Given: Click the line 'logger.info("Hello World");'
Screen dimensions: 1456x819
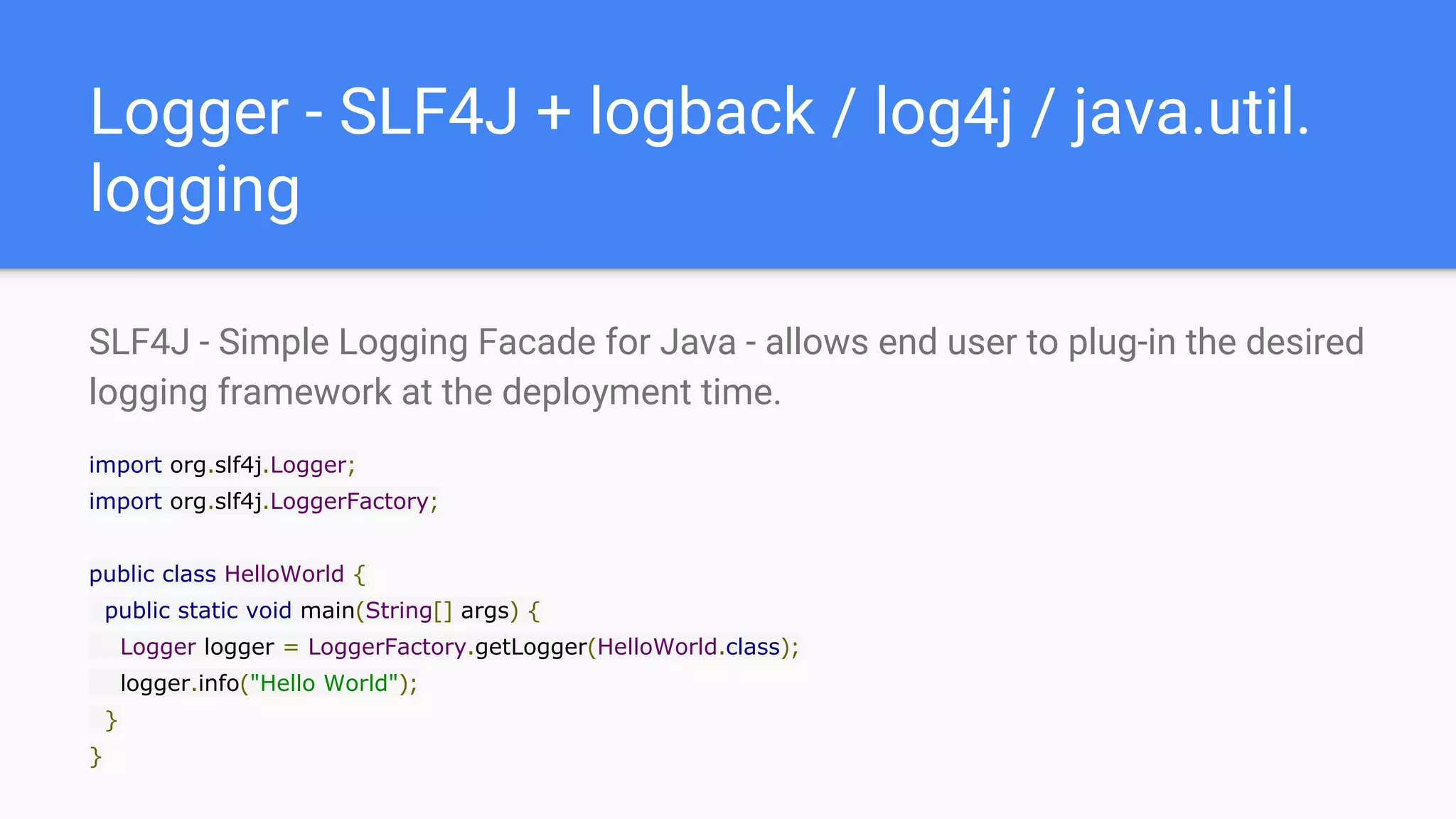Looking at the screenshot, I should (269, 683).
